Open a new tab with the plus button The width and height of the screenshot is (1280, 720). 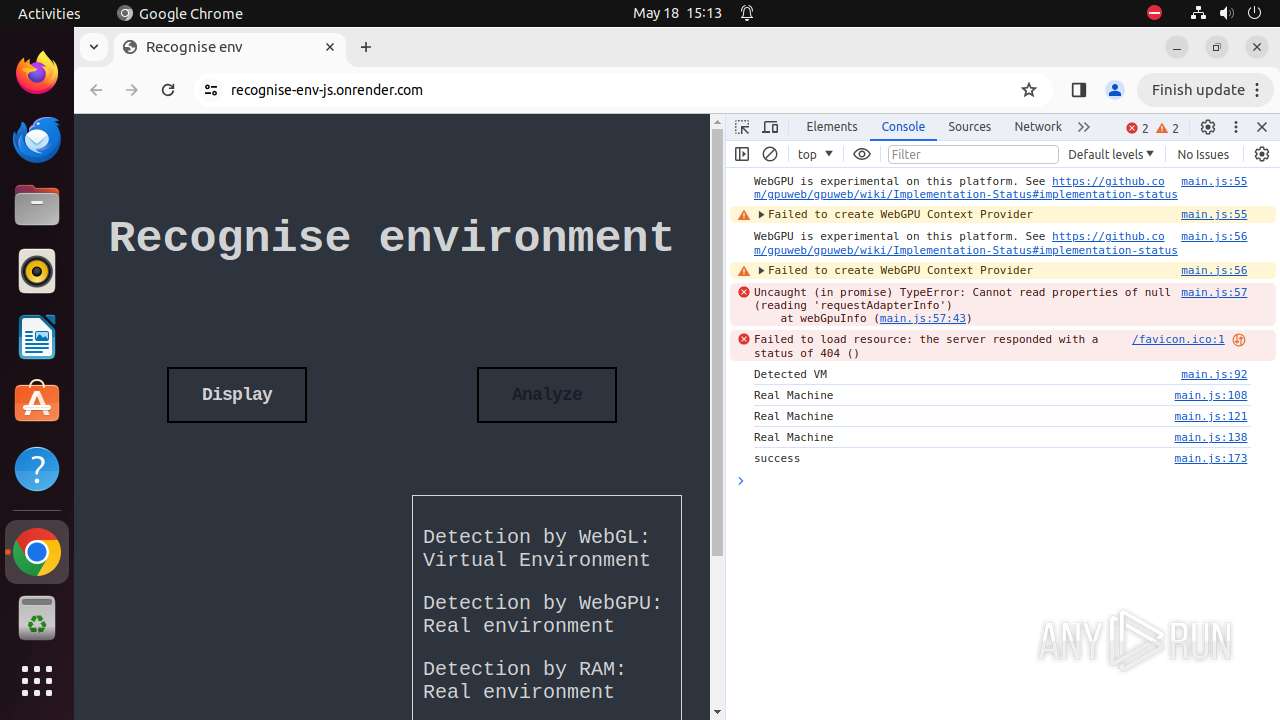click(366, 47)
